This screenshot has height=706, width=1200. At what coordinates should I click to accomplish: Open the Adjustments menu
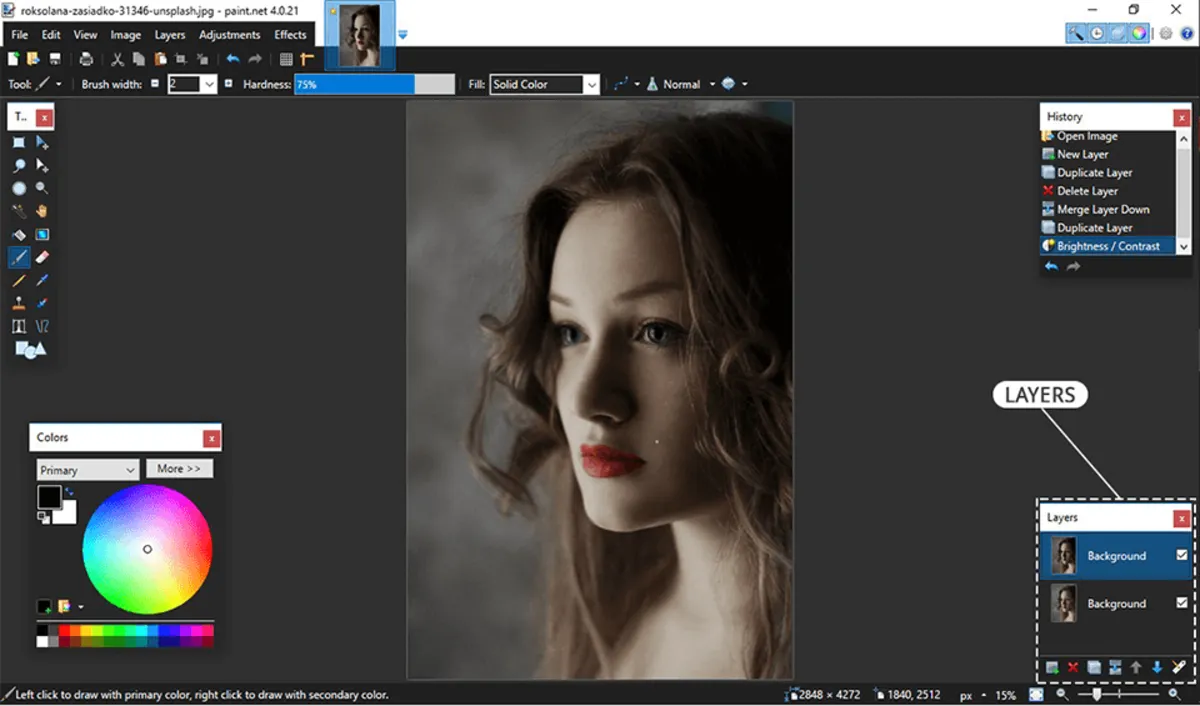tap(229, 34)
